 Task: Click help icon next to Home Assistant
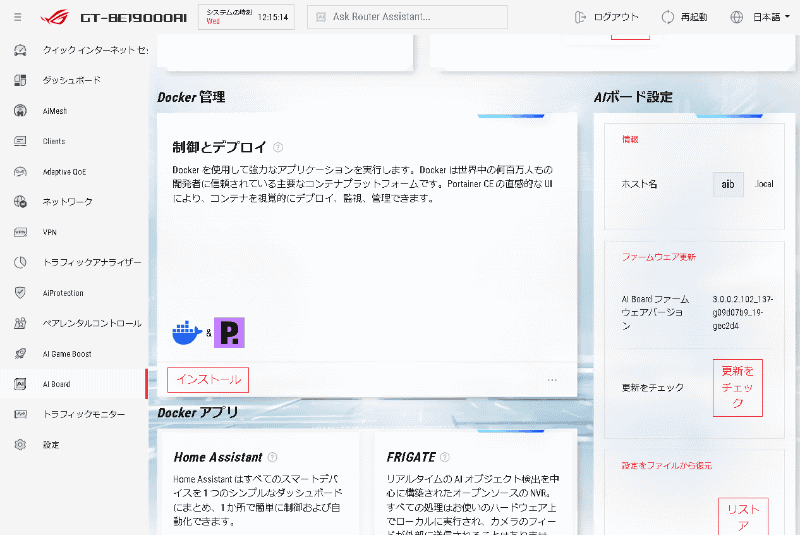(x=272, y=457)
